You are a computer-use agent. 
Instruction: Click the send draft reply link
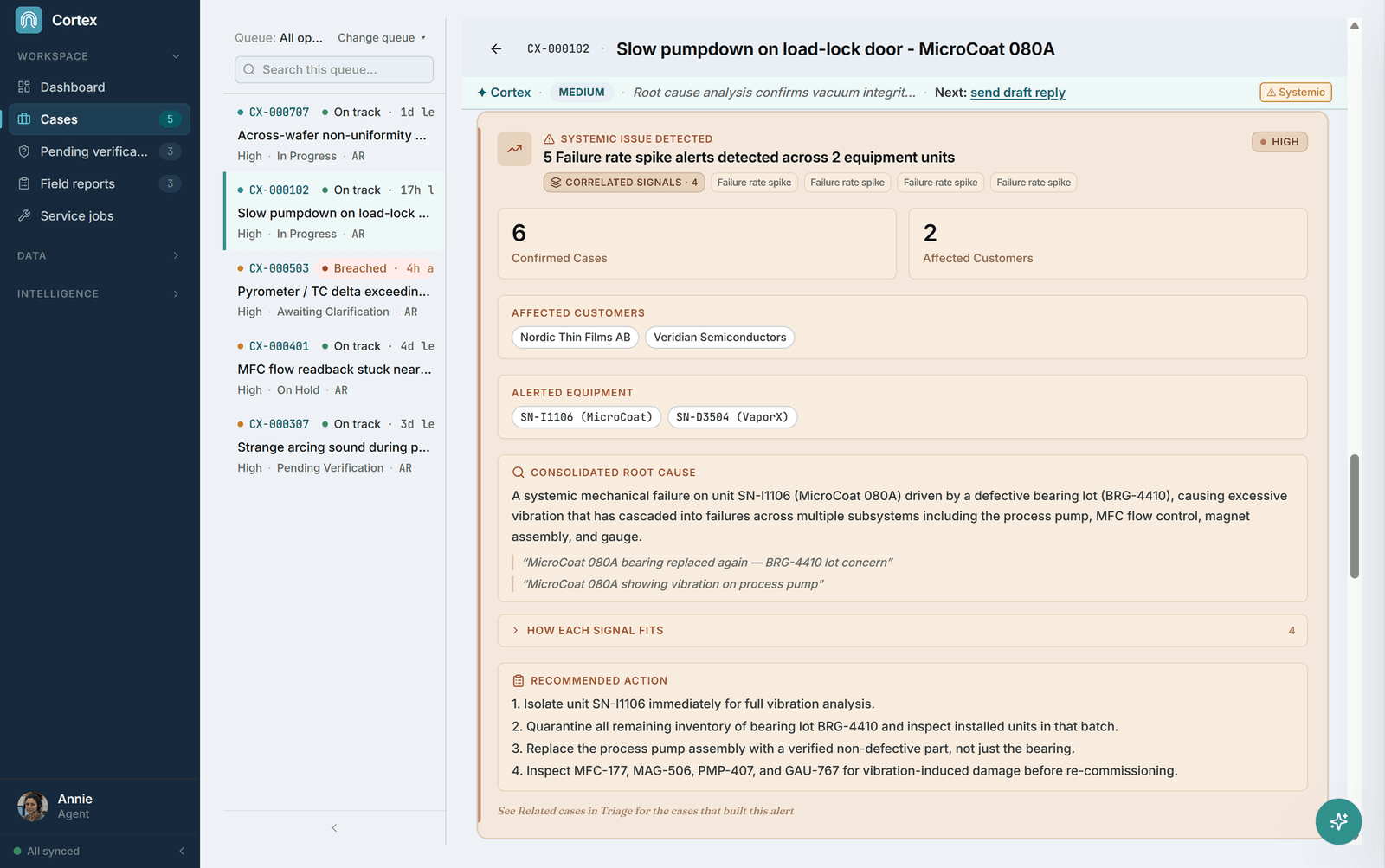[1018, 93]
